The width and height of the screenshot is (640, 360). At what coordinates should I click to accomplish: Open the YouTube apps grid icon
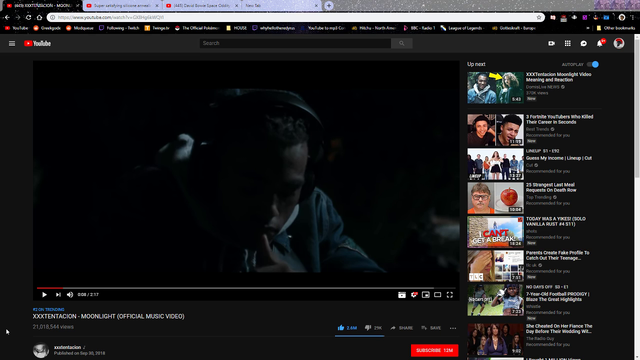pos(568,43)
